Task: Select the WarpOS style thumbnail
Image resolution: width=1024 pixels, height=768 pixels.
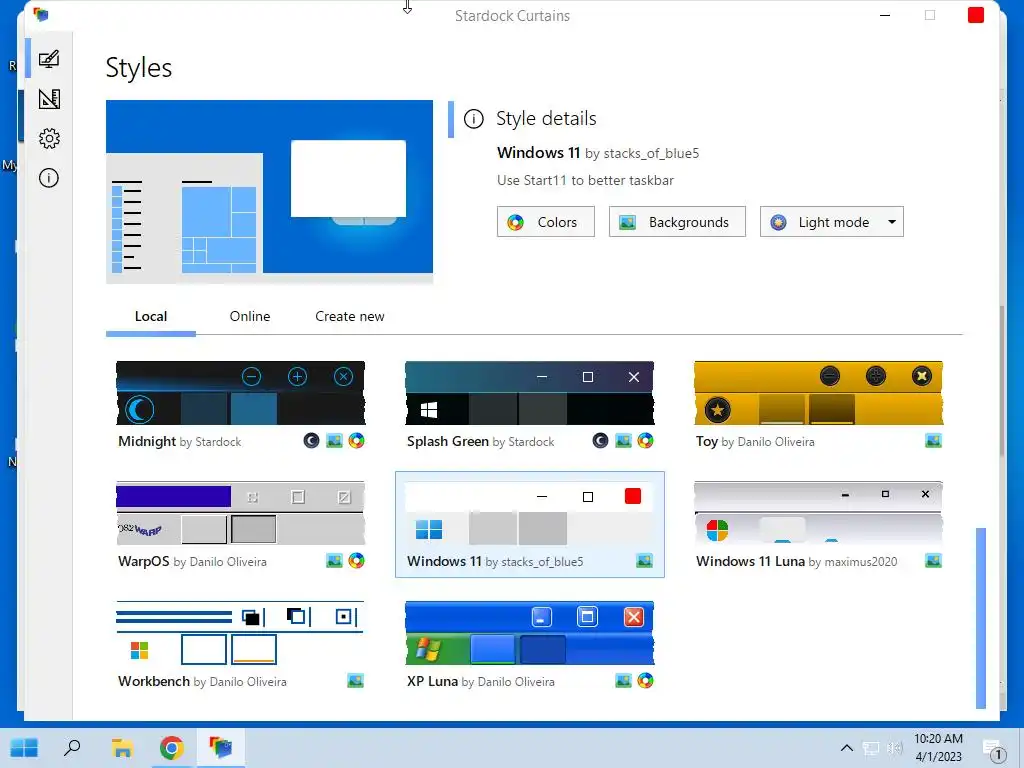Action: click(240, 513)
